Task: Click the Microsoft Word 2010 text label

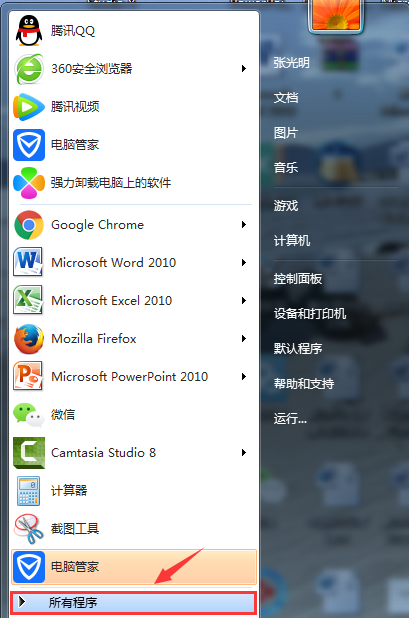Action: click(x=113, y=262)
